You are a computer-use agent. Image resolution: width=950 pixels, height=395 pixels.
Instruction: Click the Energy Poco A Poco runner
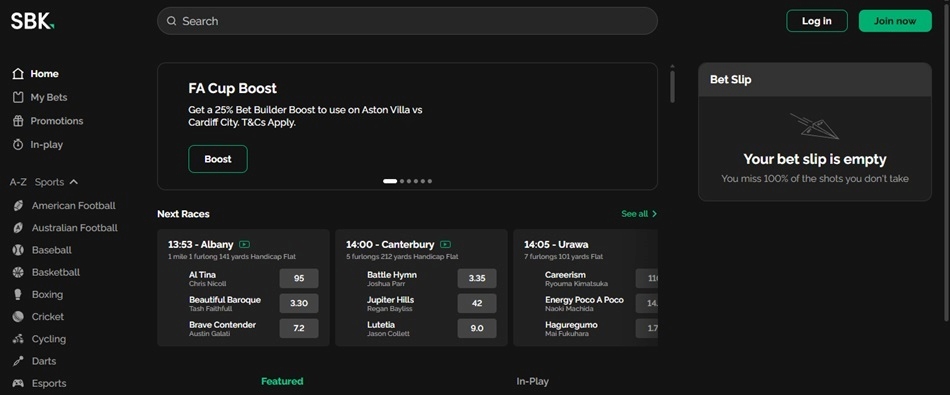[584, 300]
